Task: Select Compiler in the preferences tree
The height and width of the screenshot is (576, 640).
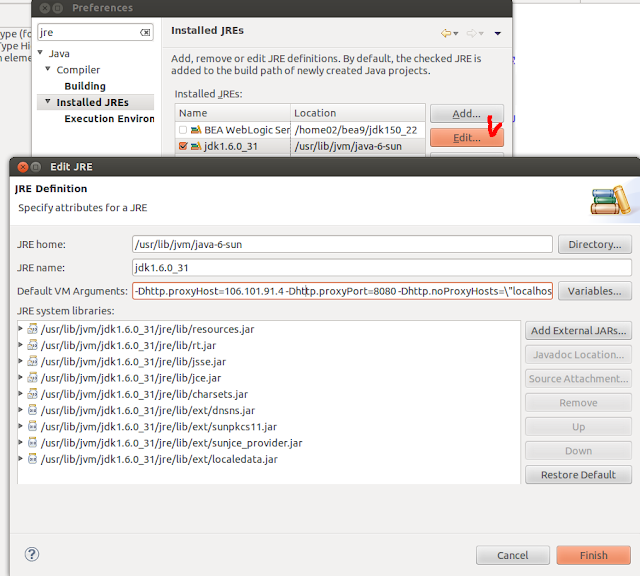Action: pyautogui.click(x=78, y=70)
